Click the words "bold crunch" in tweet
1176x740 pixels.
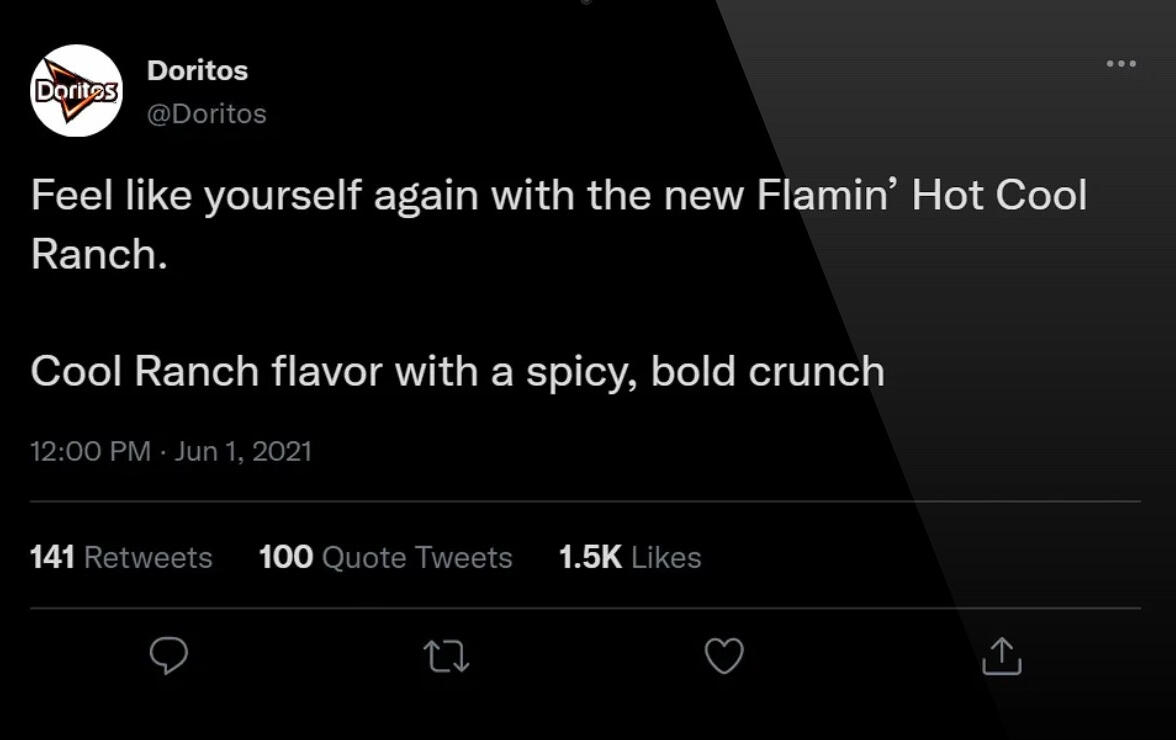point(767,372)
